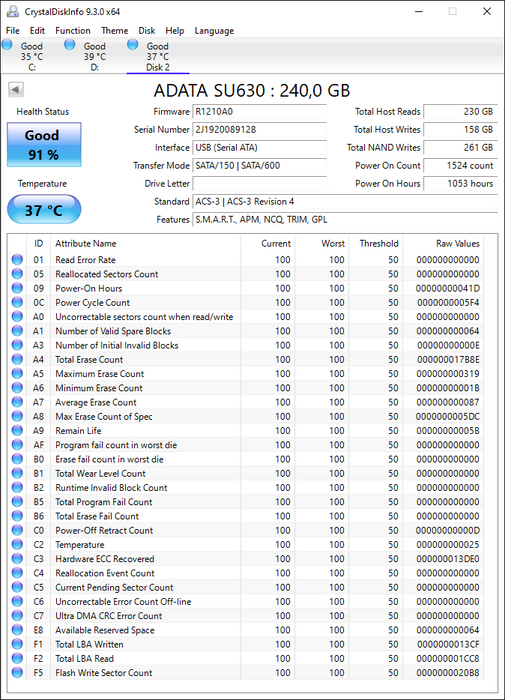Click status orb for Ultra DMA CRC Error Count

(17, 616)
